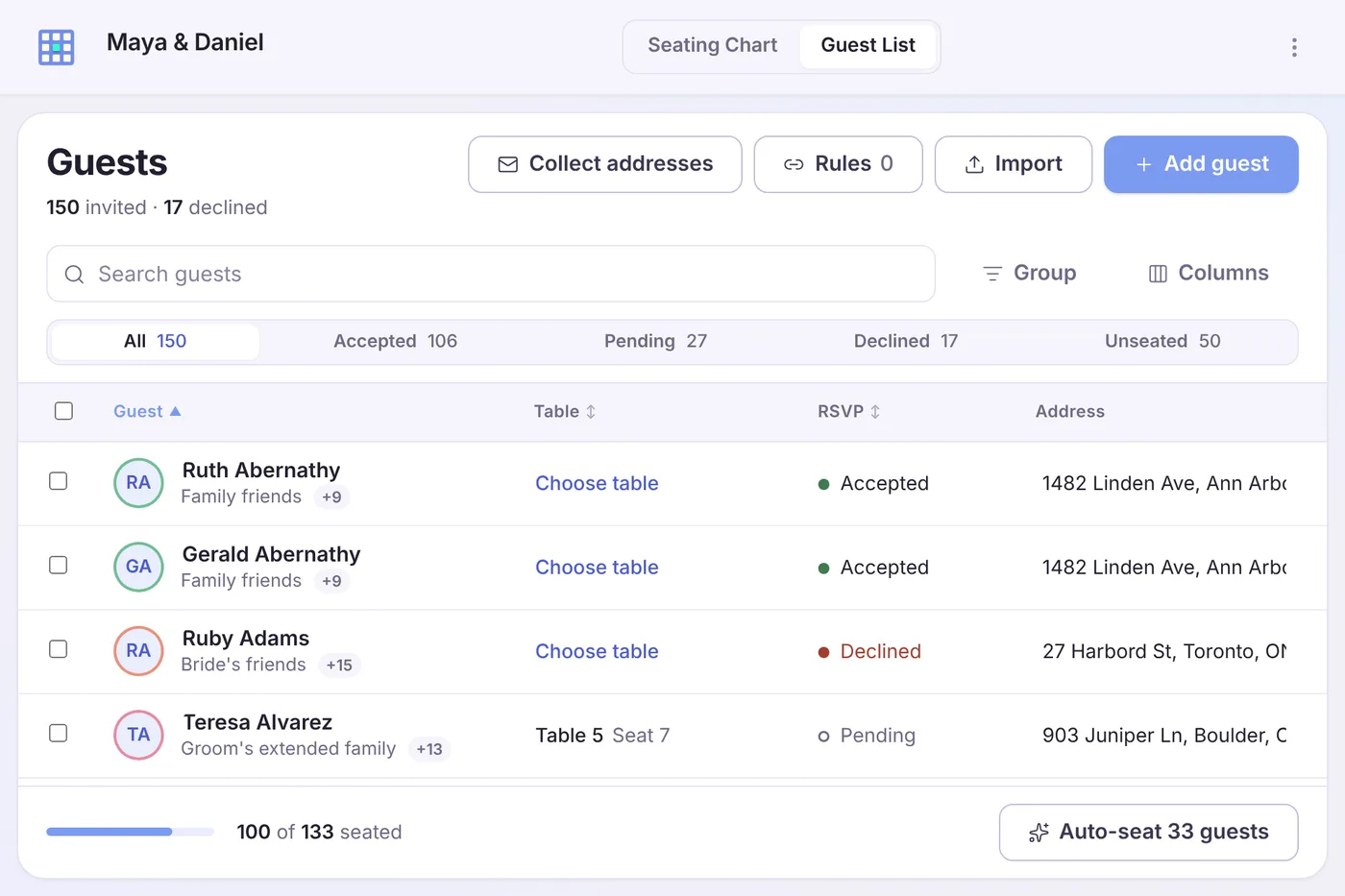
Task: Click the Add guest button
Action: [1201, 164]
